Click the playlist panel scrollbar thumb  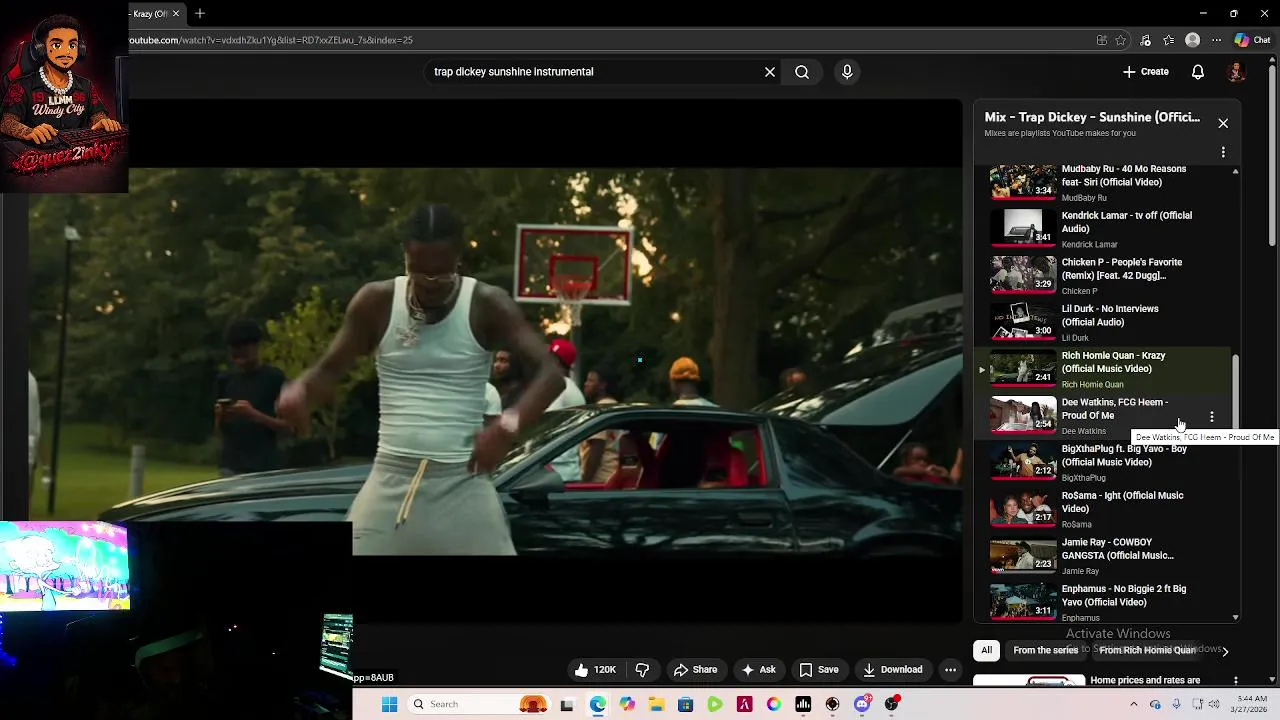point(1236,390)
